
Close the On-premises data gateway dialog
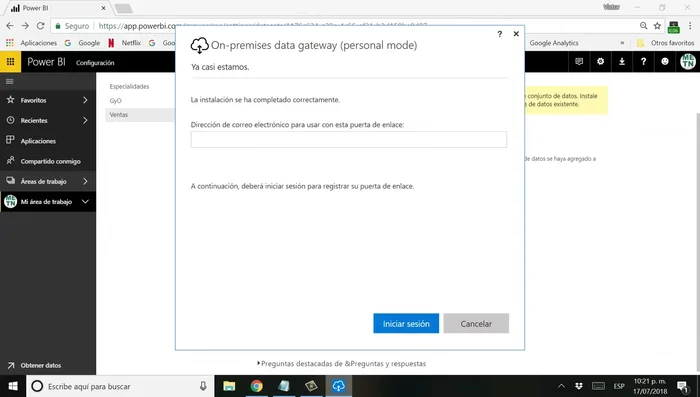tap(516, 34)
